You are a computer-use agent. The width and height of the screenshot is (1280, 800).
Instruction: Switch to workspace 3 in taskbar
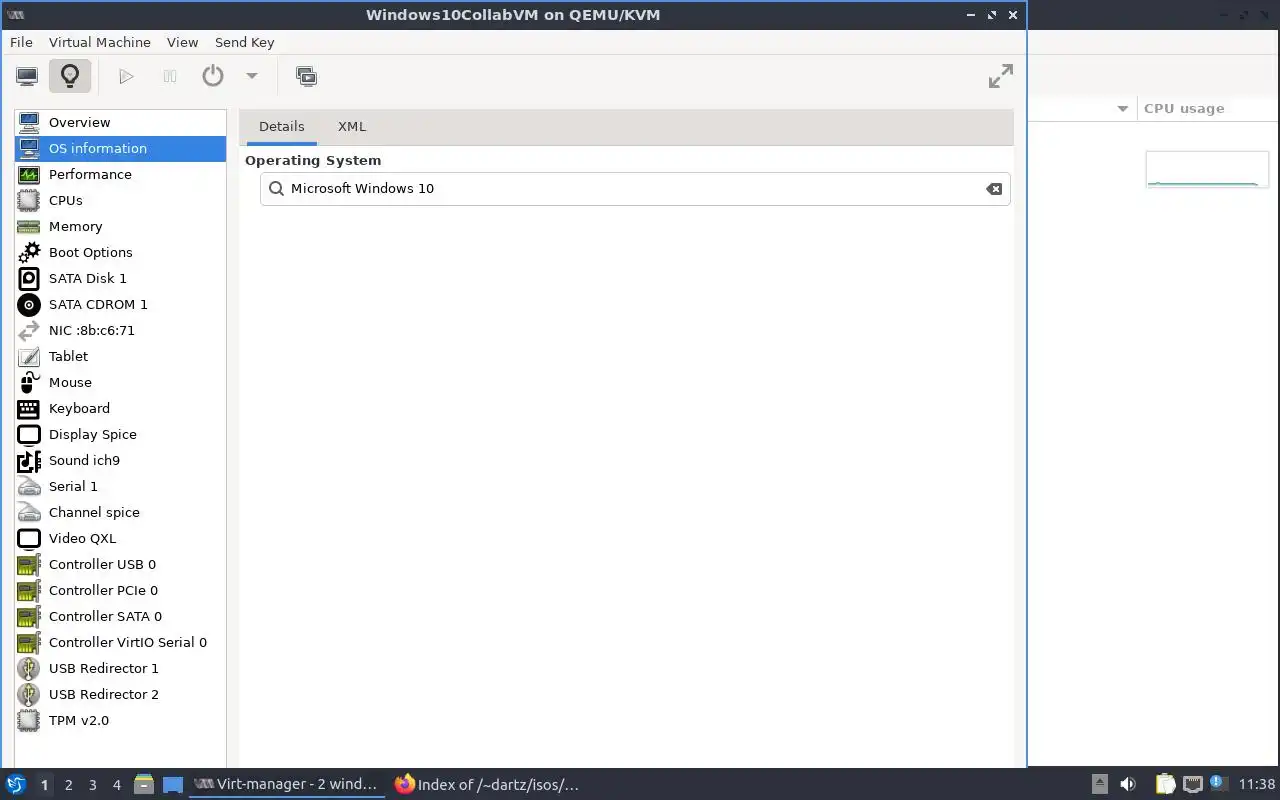coord(93,785)
